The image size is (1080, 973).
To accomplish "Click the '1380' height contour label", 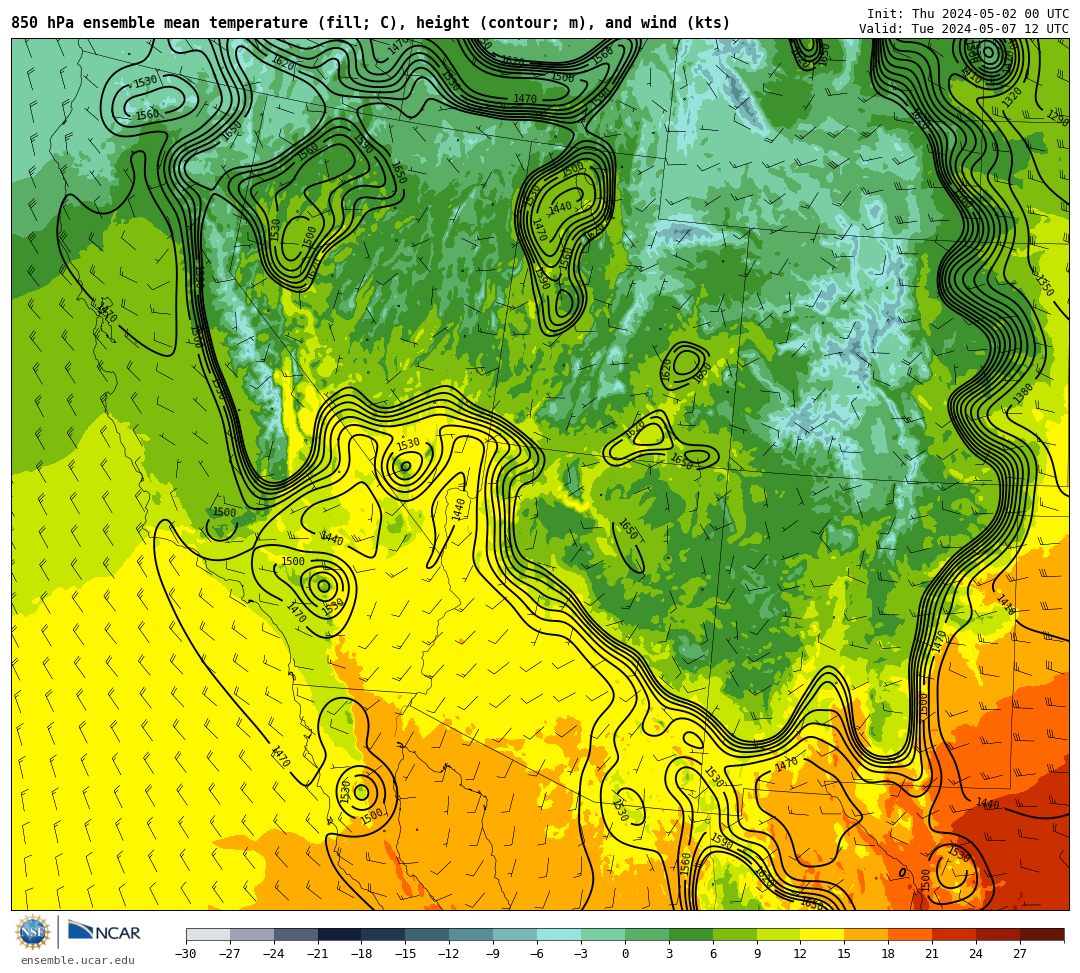I will [x=1024, y=393].
